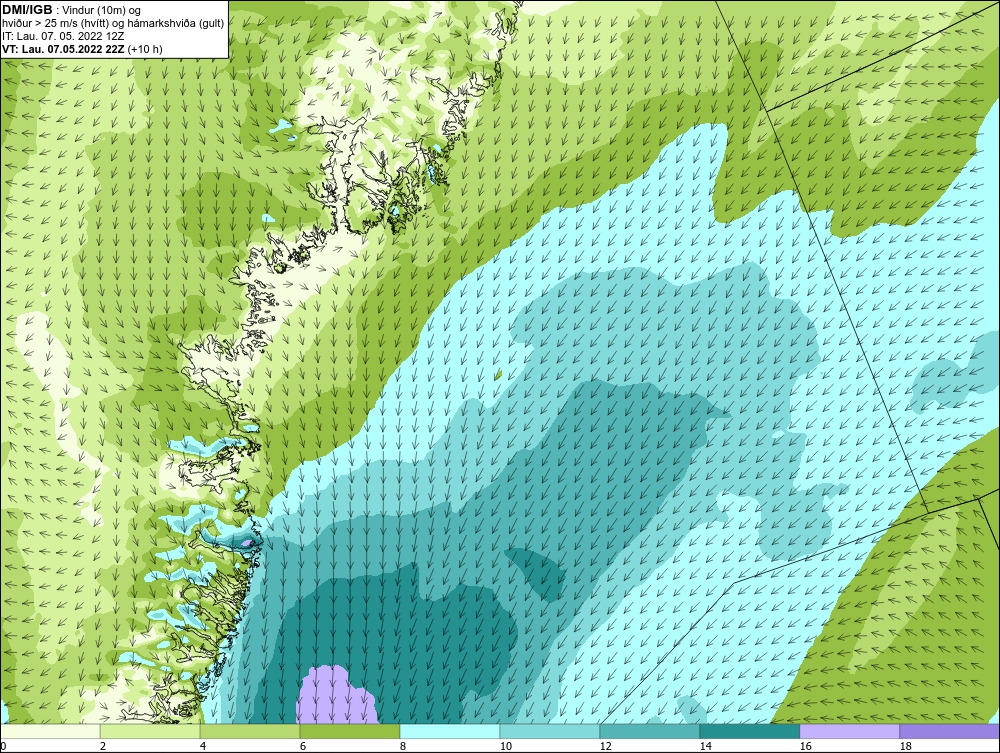The image size is (1000, 753).
Task: Click the 18+ m/s purple legend swatch
Action: point(949,731)
